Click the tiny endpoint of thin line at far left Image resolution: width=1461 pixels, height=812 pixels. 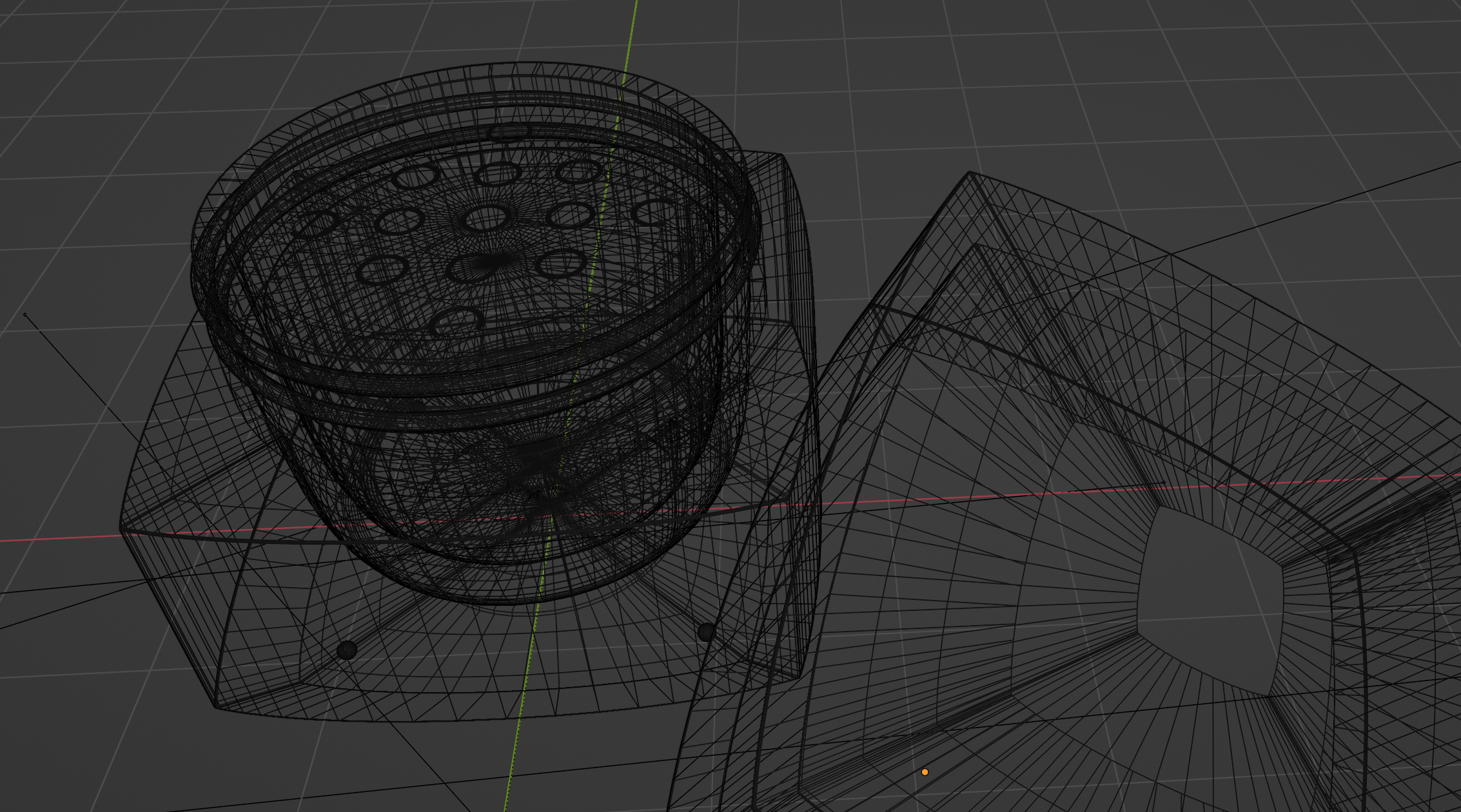tap(25, 314)
